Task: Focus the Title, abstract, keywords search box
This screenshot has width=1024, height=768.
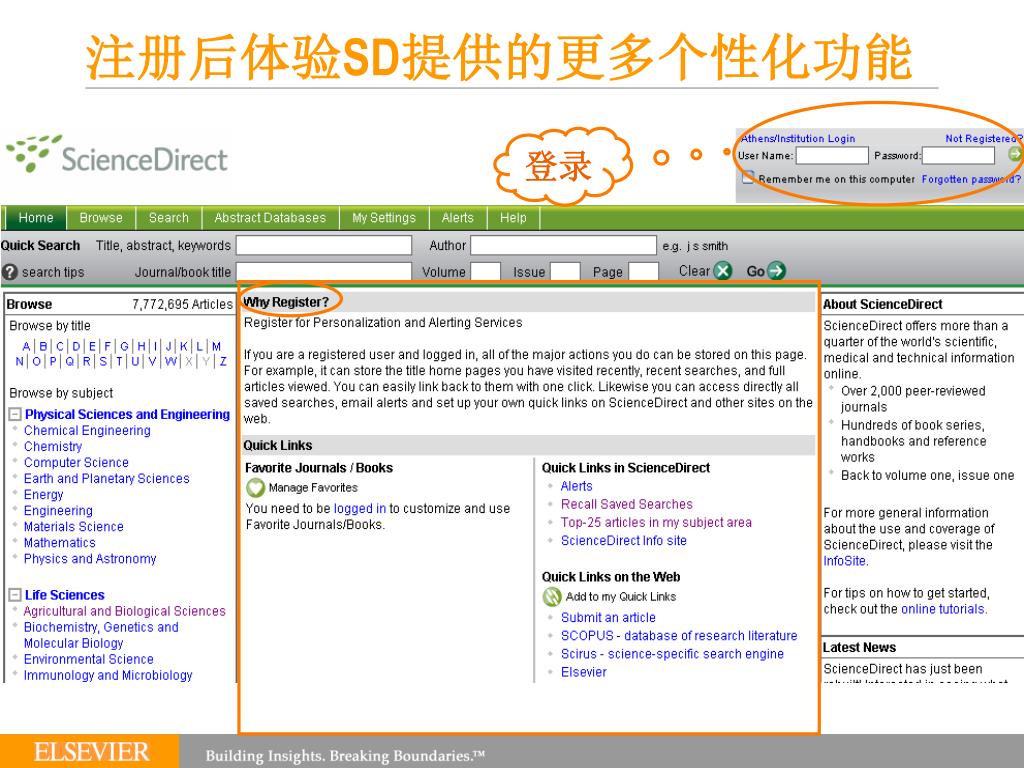Action: 324,246
